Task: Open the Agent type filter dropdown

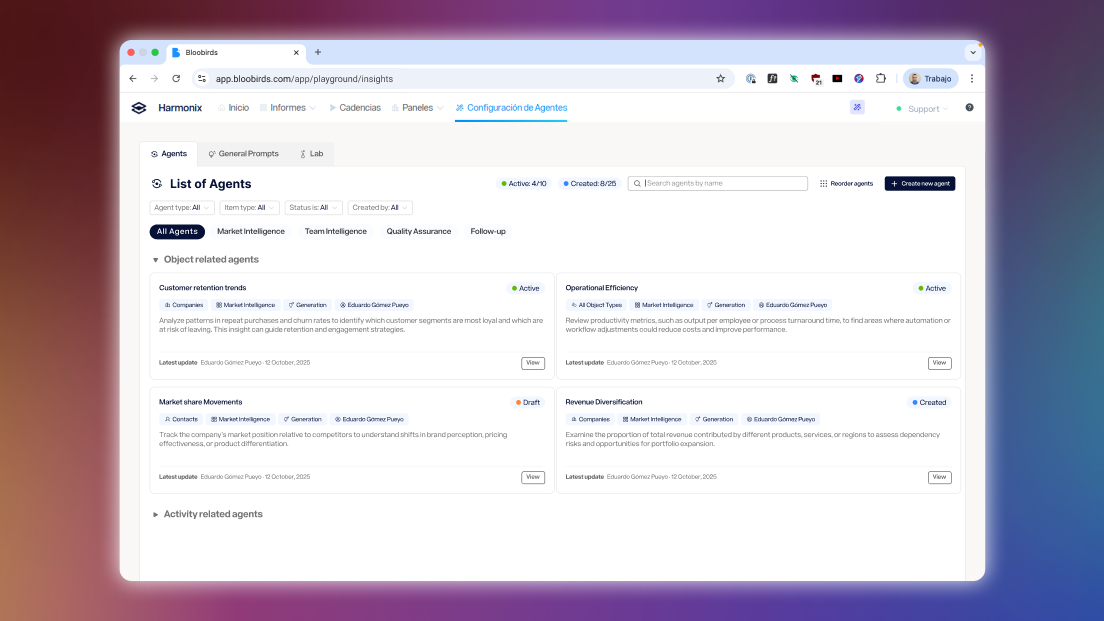Action: coord(182,208)
